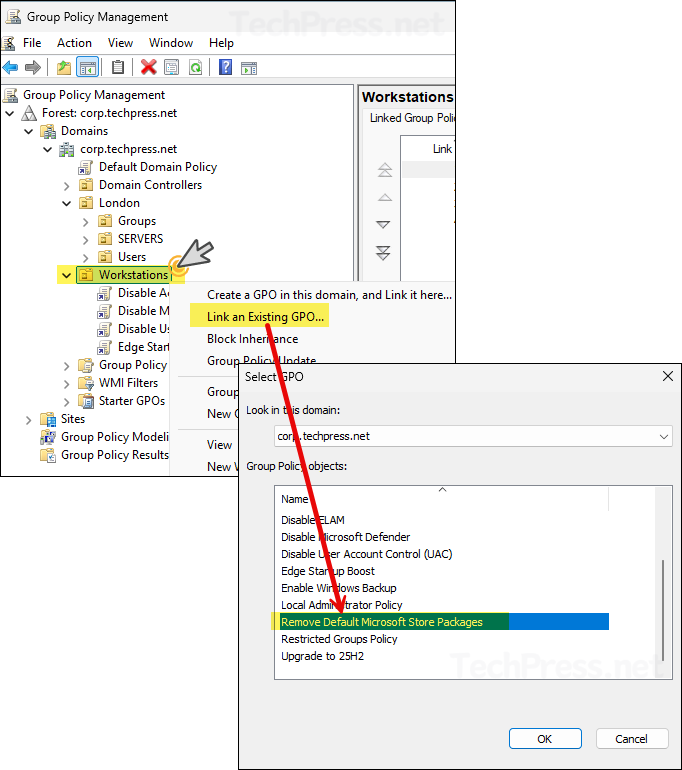Screen dimensions: 682x770
Task: Click the GPO list vertical scrollbar
Action: pos(663,610)
